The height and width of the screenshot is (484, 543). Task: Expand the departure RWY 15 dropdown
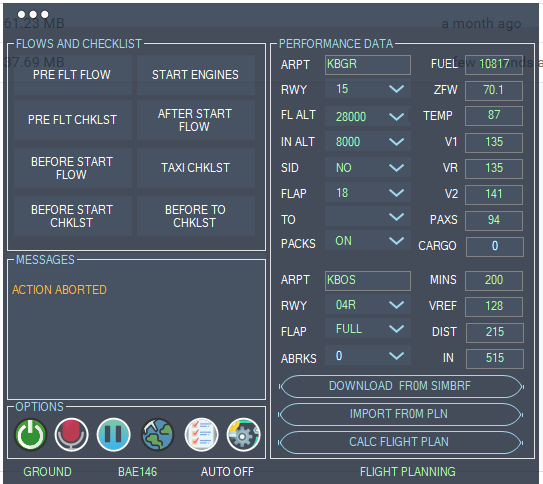(x=367, y=89)
